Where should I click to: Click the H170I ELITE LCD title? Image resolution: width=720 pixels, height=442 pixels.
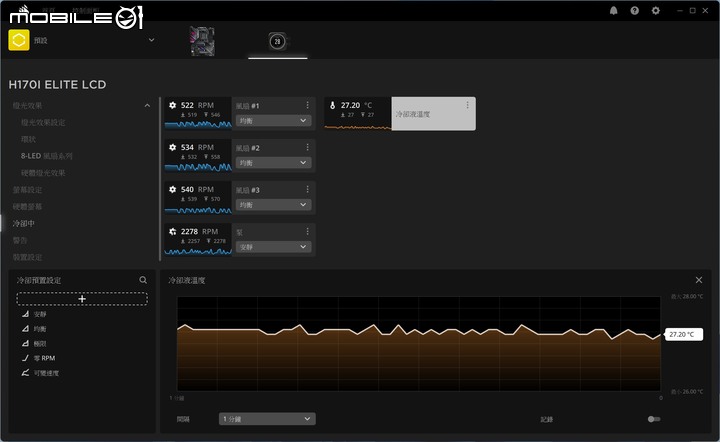click(57, 84)
